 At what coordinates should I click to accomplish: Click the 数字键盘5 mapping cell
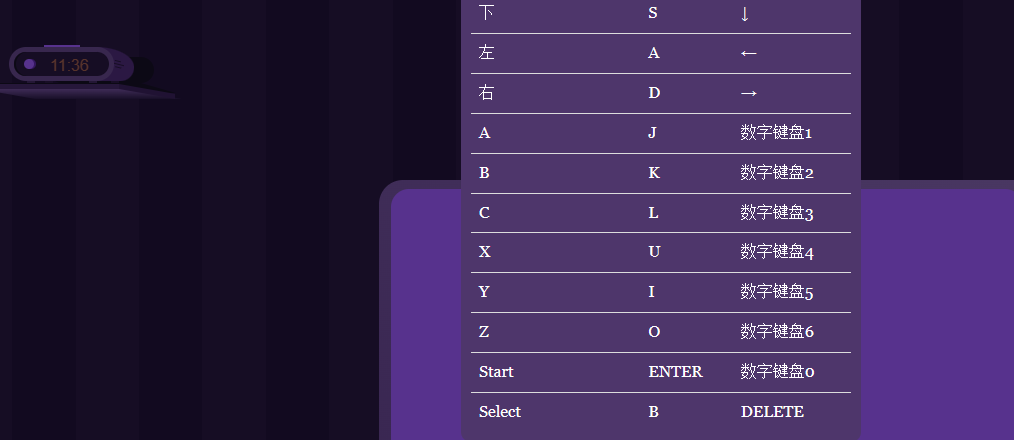coord(777,292)
